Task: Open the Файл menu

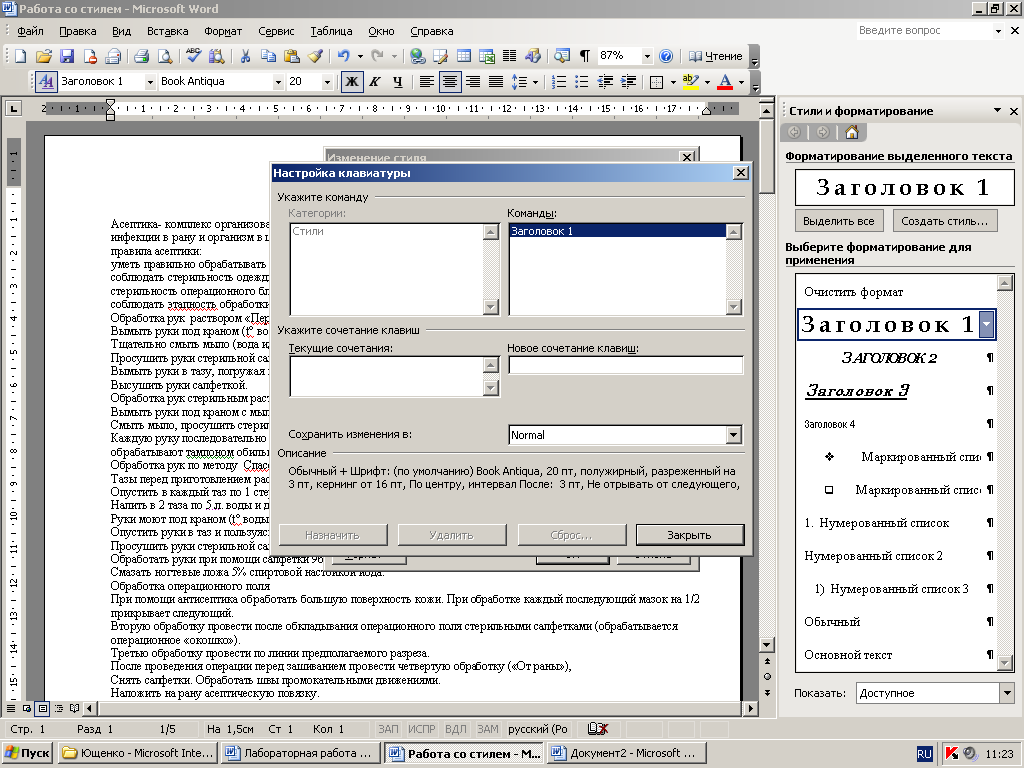Action: [x=30, y=31]
